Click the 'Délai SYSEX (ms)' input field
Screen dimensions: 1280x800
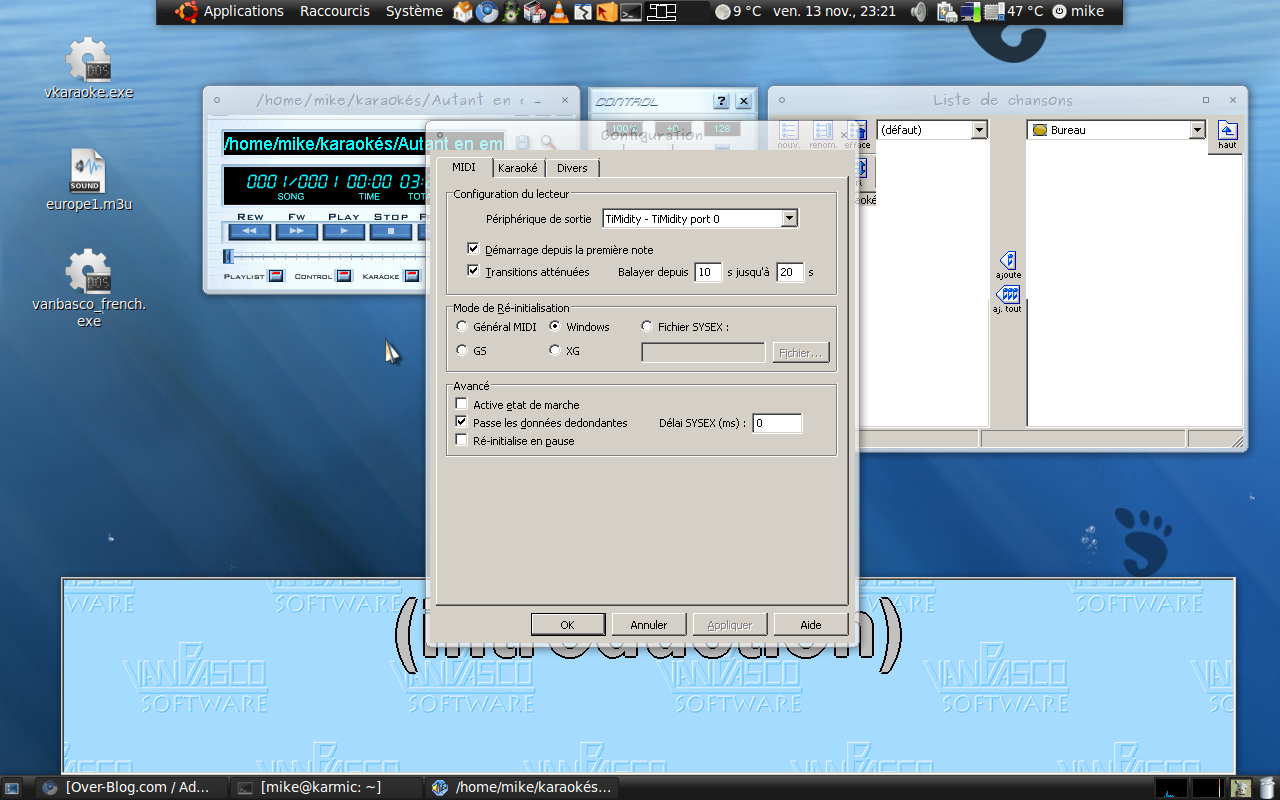pyautogui.click(x=777, y=423)
